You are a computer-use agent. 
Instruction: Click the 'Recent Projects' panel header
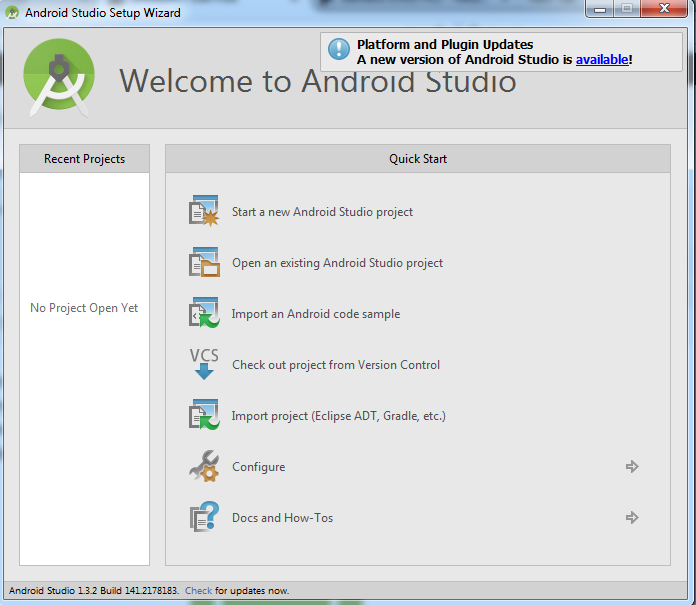pyautogui.click(x=84, y=158)
